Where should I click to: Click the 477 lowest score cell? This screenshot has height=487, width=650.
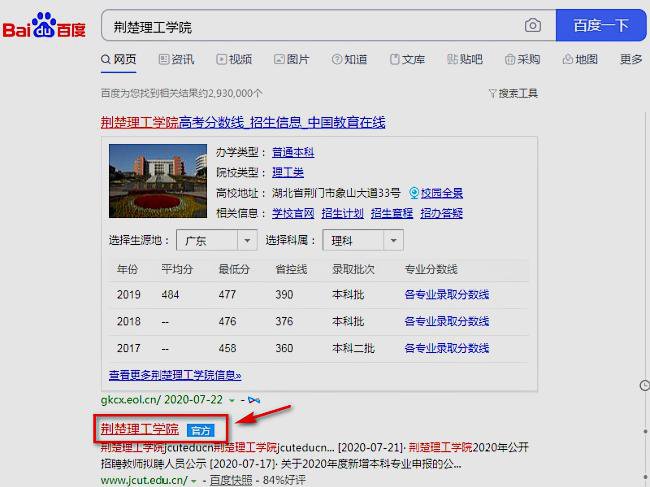pyautogui.click(x=227, y=295)
